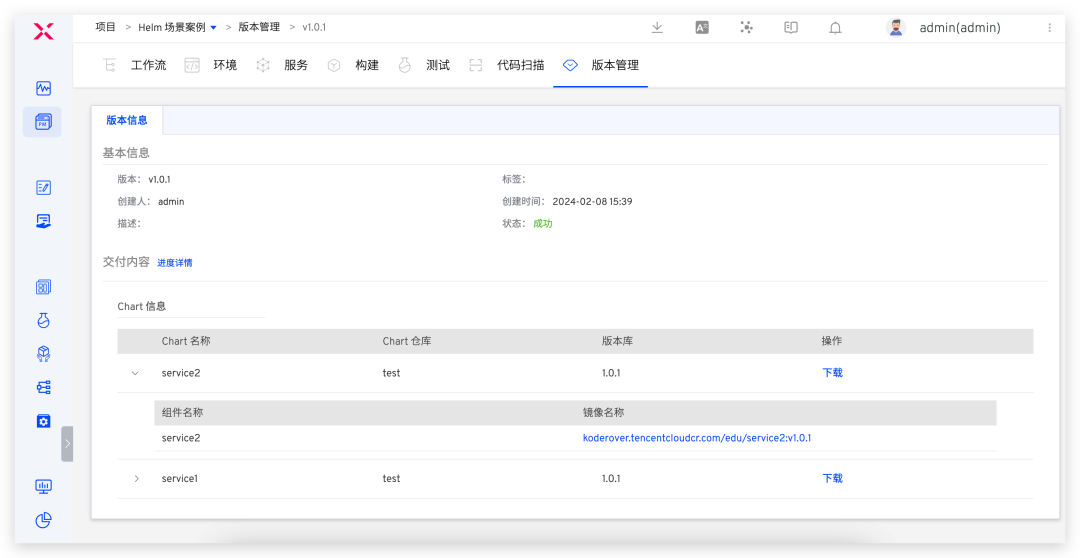Switch to the 工作流 tab
This screenshot has width=1080, height=558.
point(148,65)
